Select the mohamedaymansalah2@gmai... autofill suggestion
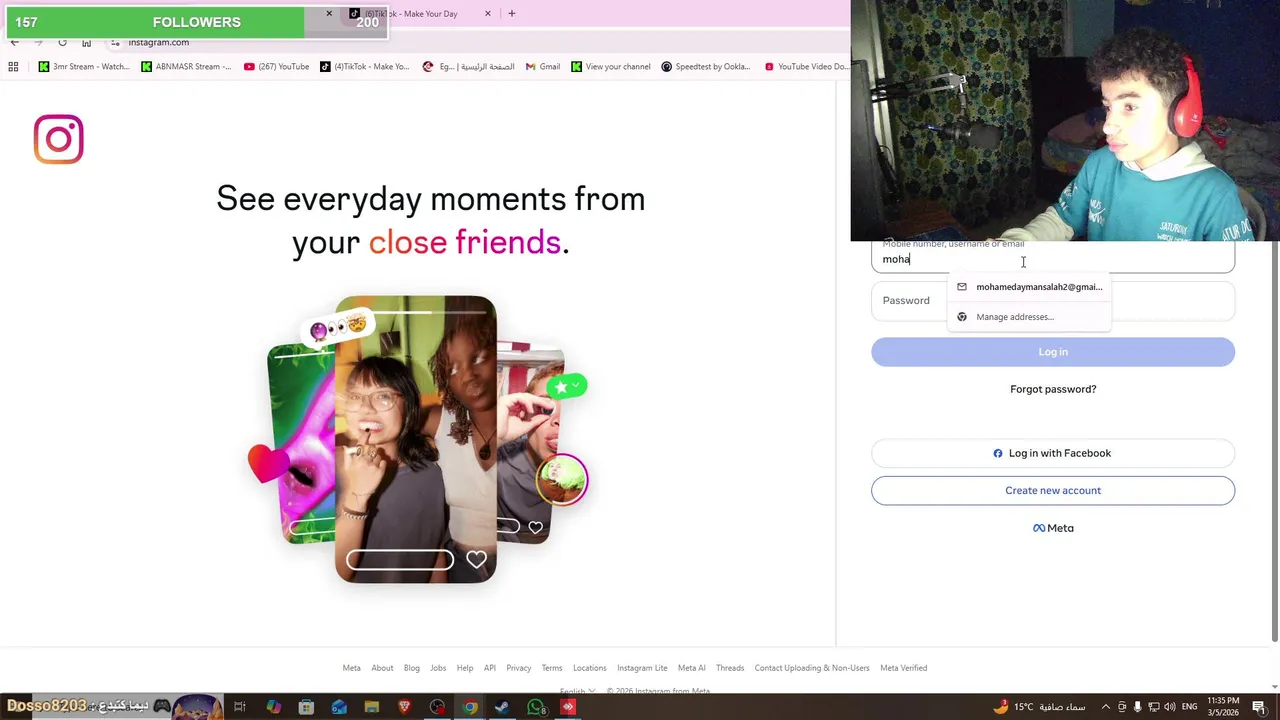Viewport: 1280px width, 720px height. 1029,287
